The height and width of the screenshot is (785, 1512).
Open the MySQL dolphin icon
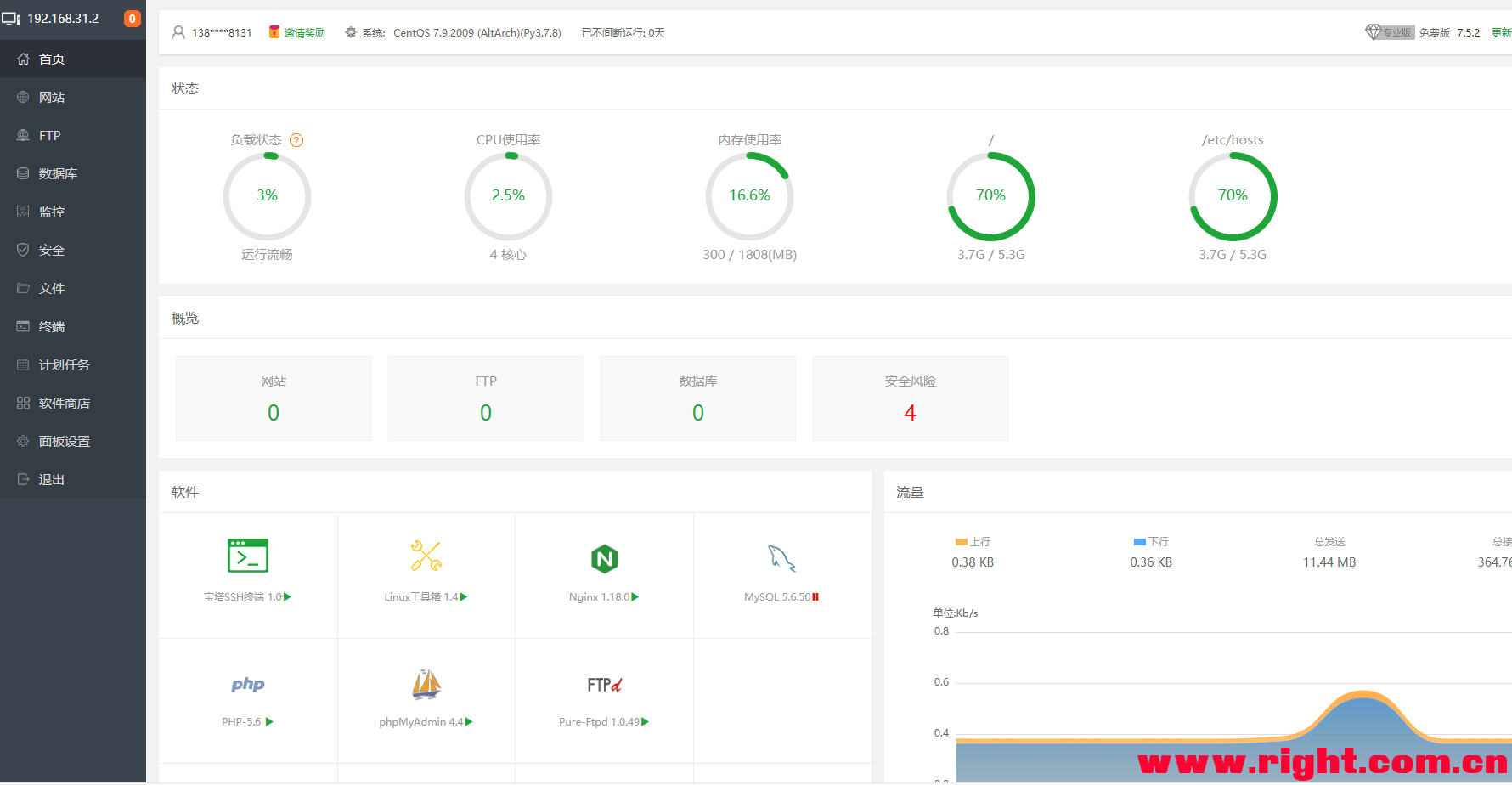pos(781,558)
